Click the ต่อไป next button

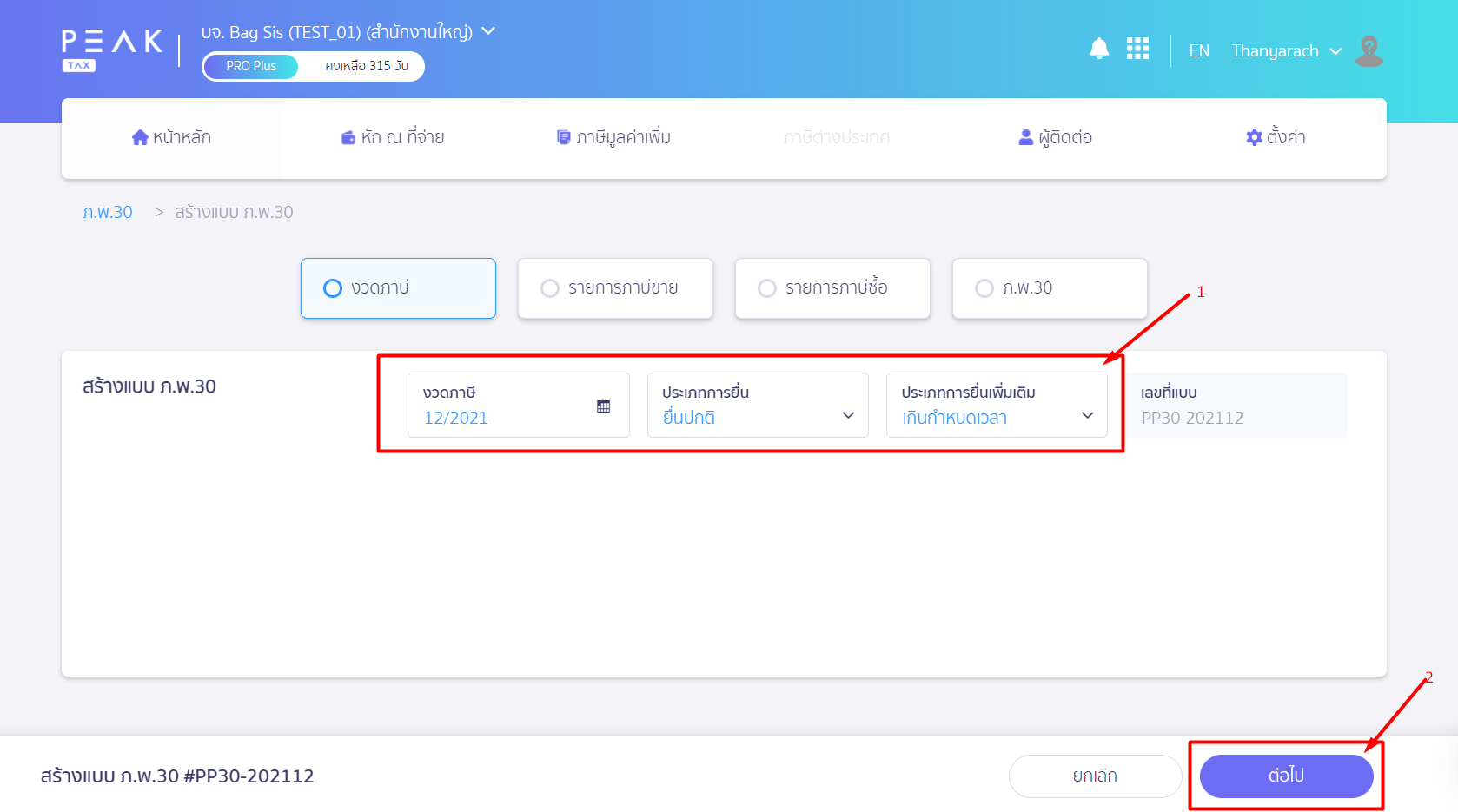click(x=1286, y=776)
